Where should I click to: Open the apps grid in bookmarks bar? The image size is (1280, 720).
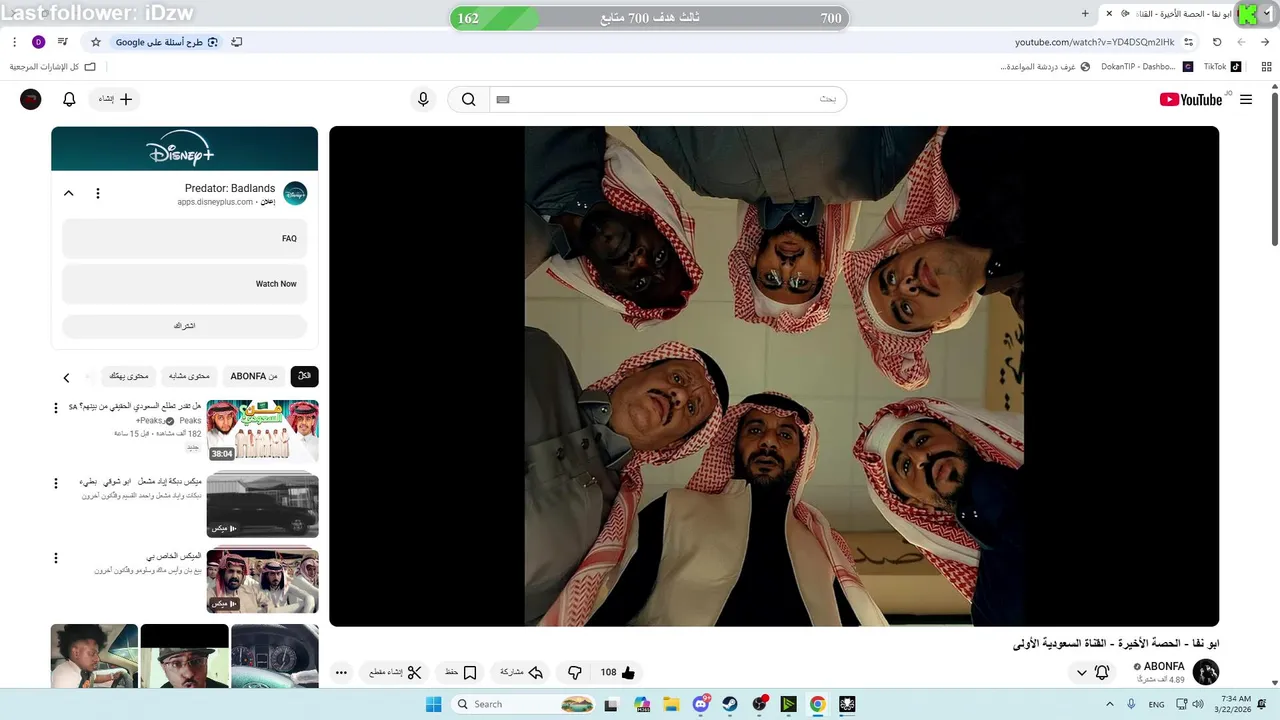tap(1266, 67)
